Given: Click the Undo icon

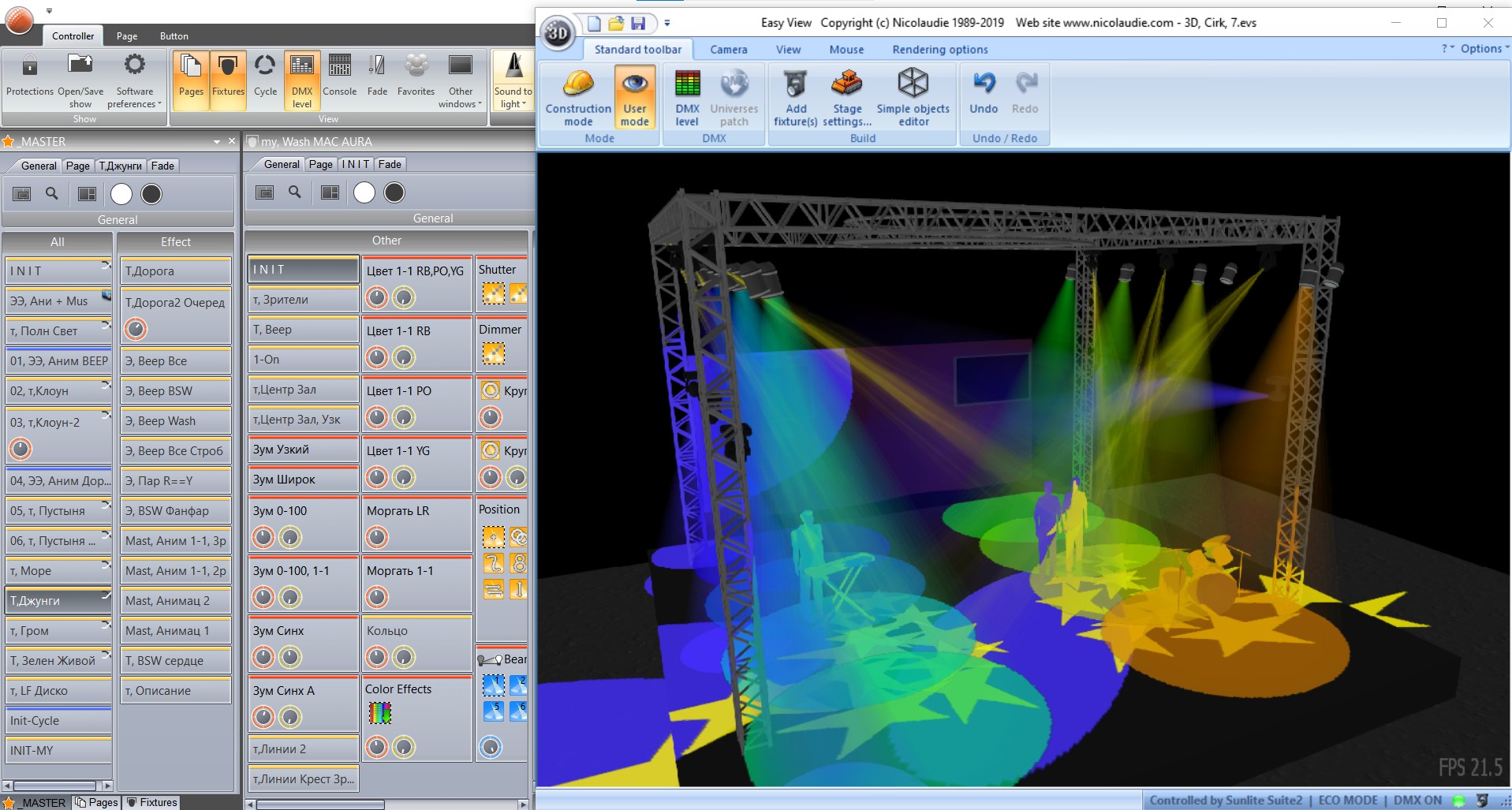Looking at the screenshot, I should coord(984,82).
